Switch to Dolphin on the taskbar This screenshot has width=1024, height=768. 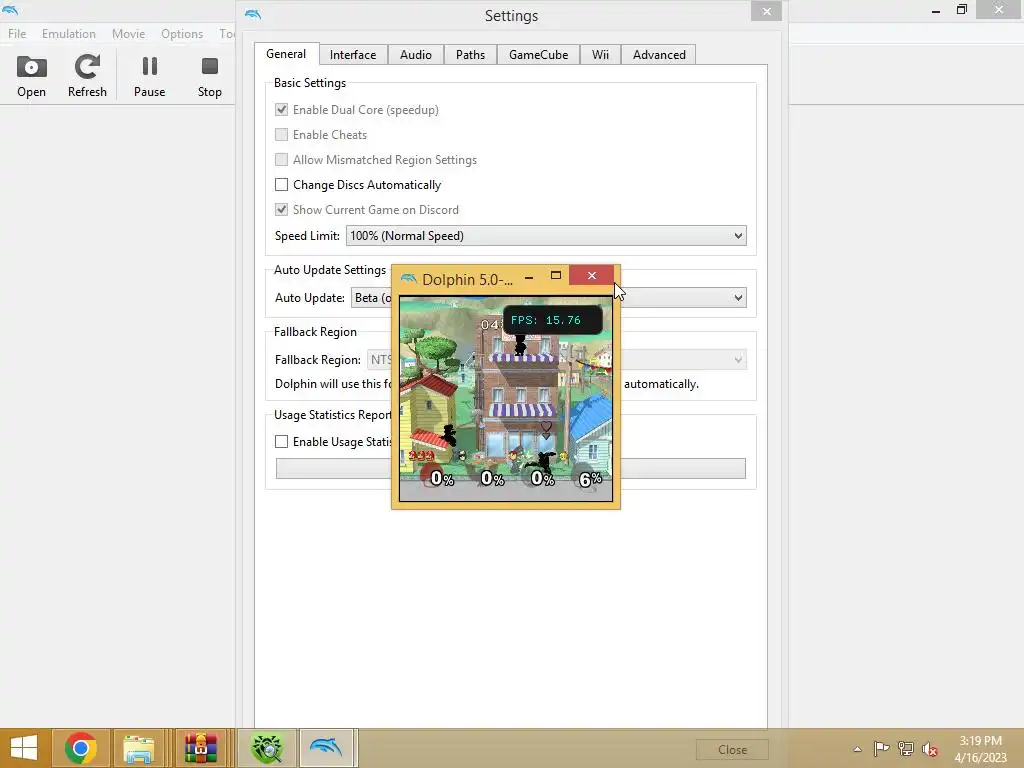[x=327, y=748]
